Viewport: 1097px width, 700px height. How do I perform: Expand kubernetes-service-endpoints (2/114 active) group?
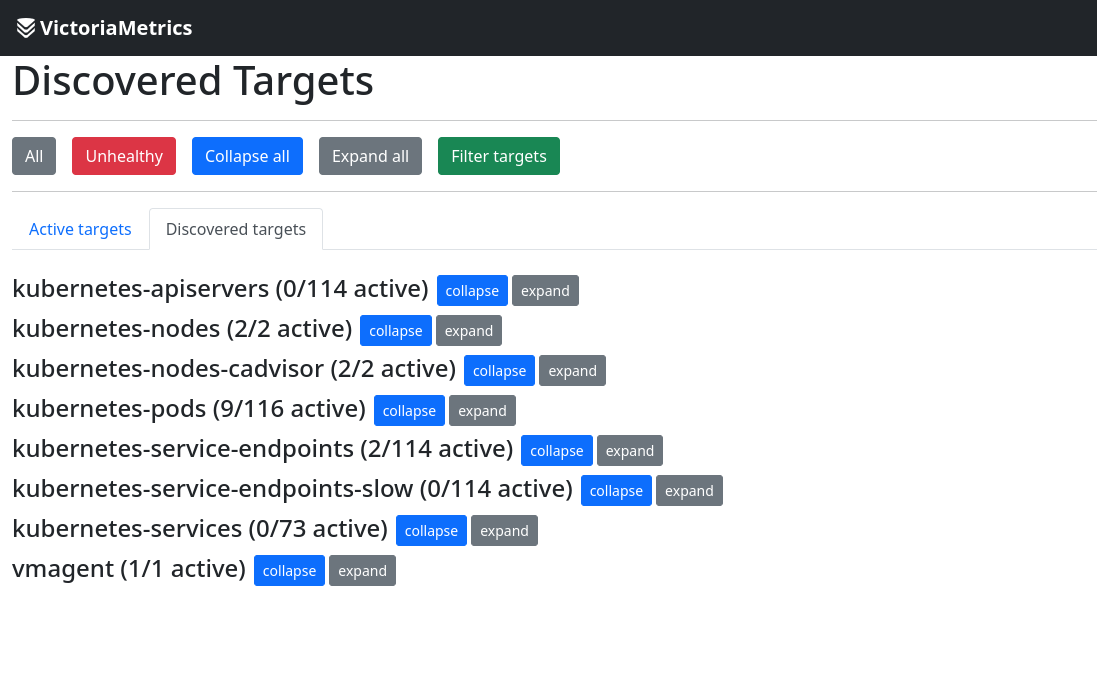coord(630,451)
